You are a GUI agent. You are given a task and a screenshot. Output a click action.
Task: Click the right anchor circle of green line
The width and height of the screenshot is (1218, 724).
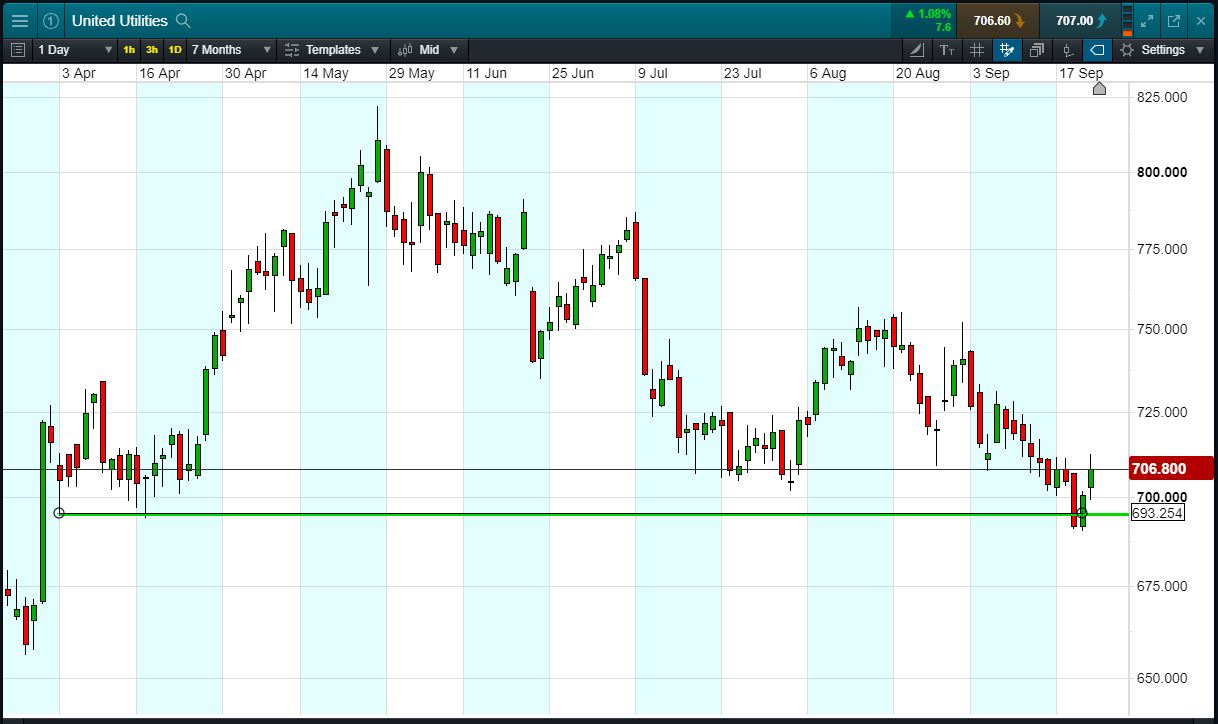pos(1081,513)
